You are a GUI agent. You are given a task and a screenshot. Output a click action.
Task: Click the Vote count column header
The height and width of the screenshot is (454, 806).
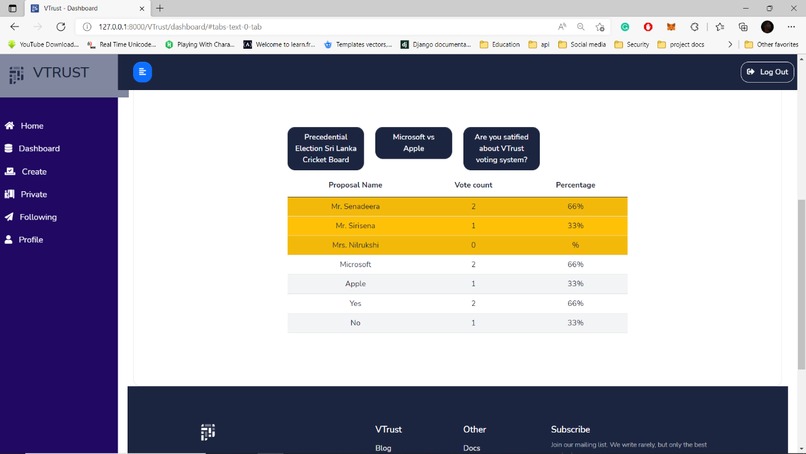click(473, 185)
